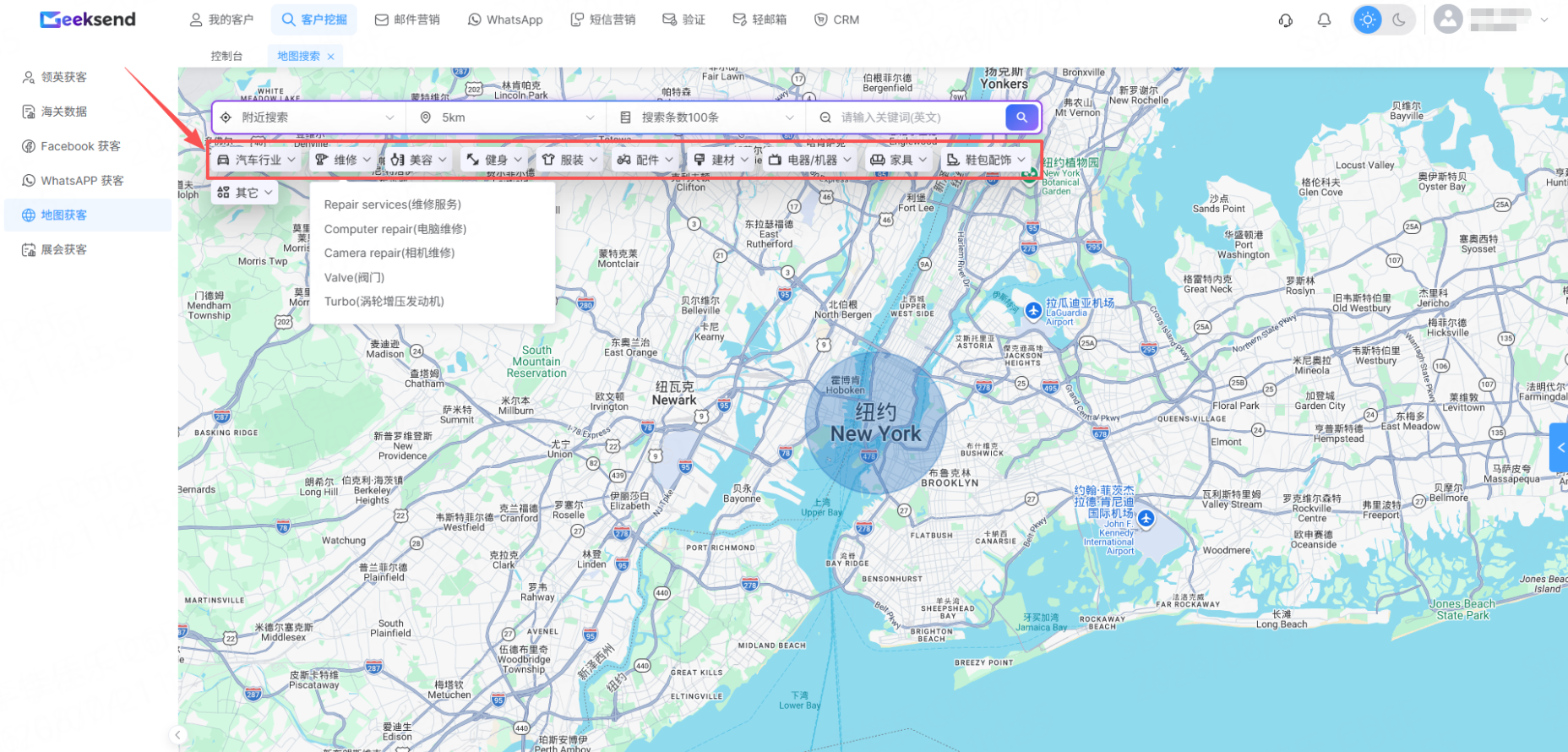1568x752 pixels.
Task: Focus the keyword search input field
Action: [x=917, y=117]
